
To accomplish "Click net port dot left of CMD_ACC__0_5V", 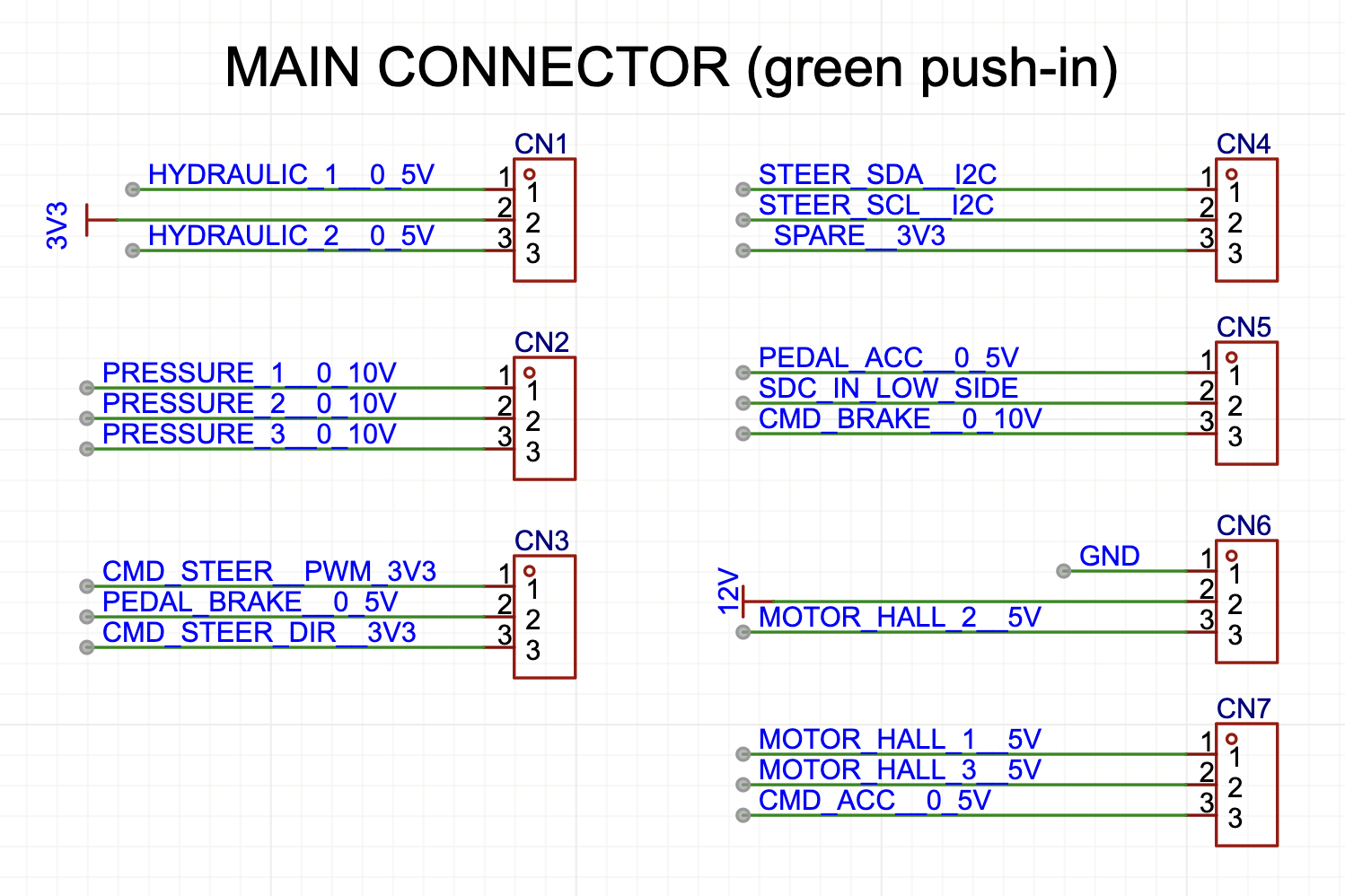I will [x=743, y=815].
